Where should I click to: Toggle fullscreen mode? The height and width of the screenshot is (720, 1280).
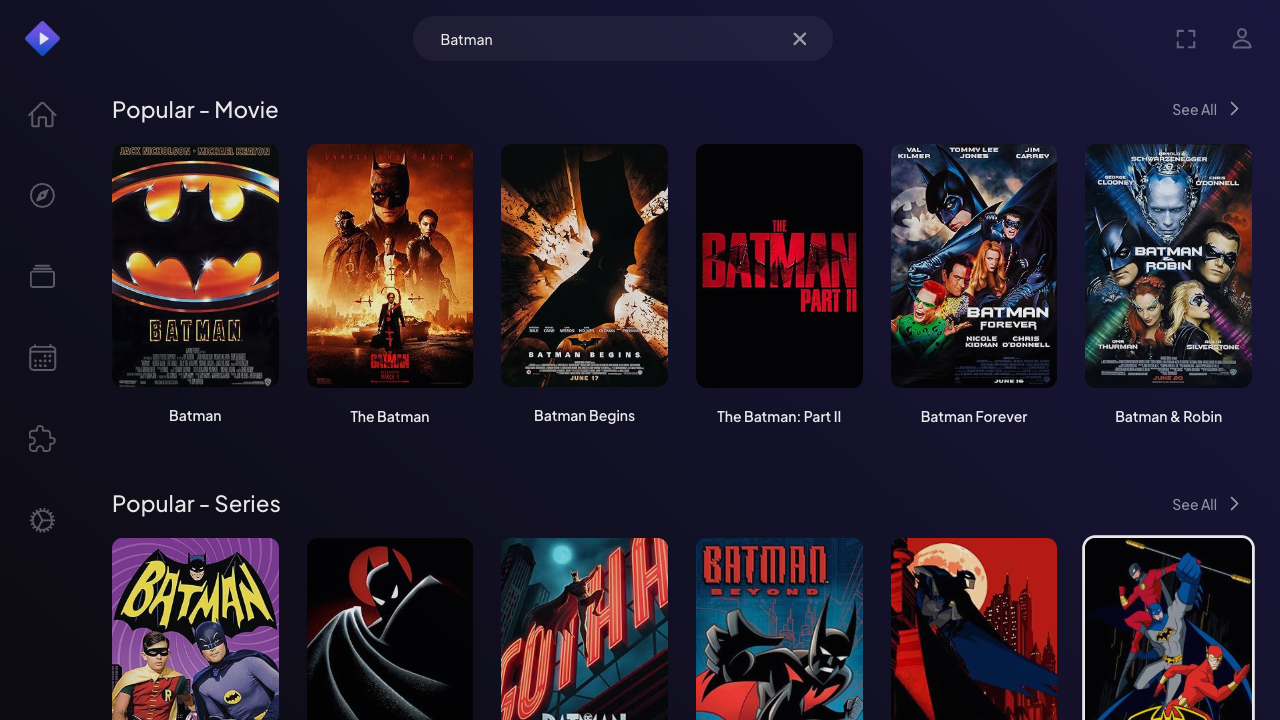1186,39
